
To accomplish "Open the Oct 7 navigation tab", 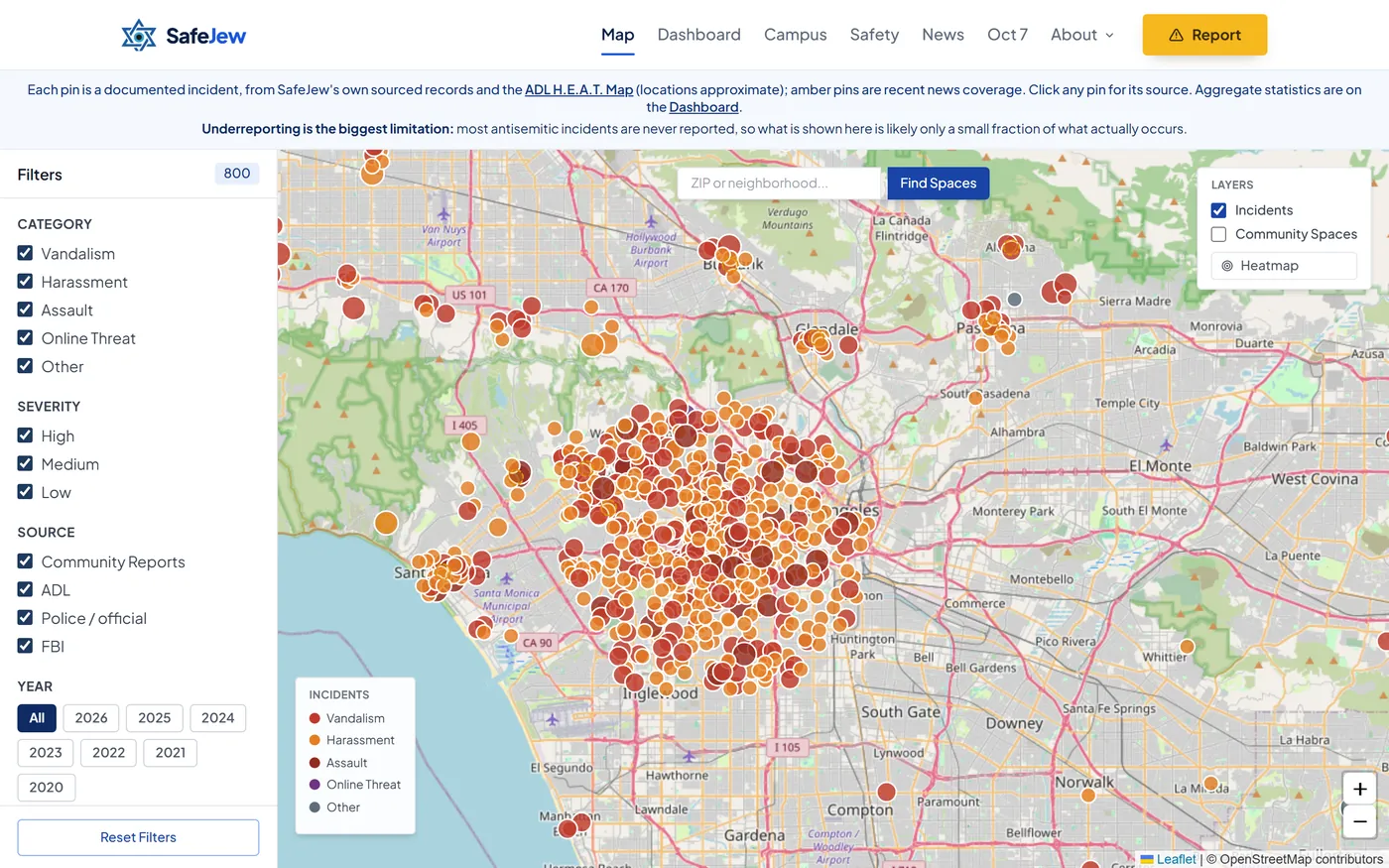I will (x=1007, y=35).
